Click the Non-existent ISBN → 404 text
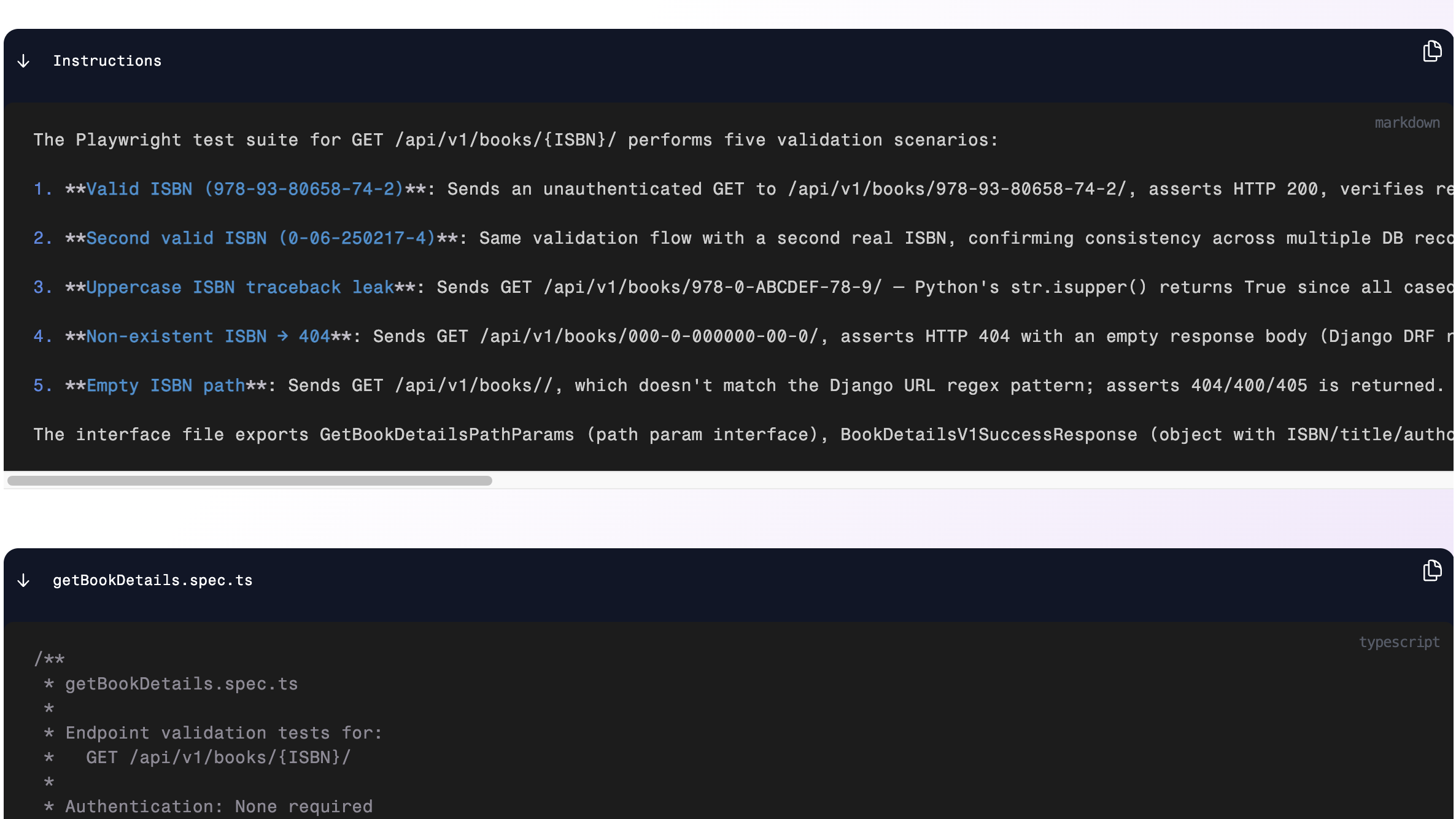Viewport: 1456px width, 819px height. [x=208, y=336]
